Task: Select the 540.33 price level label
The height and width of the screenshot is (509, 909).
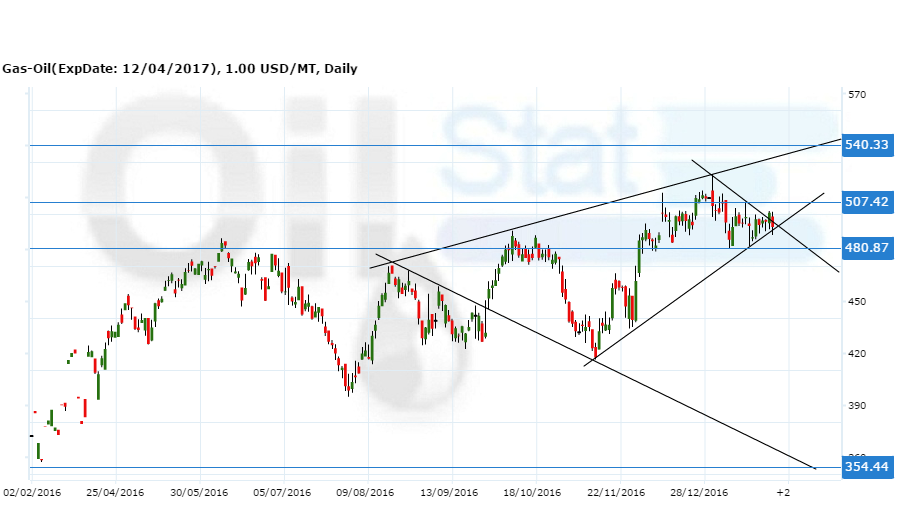Action: tap(866, 145)
